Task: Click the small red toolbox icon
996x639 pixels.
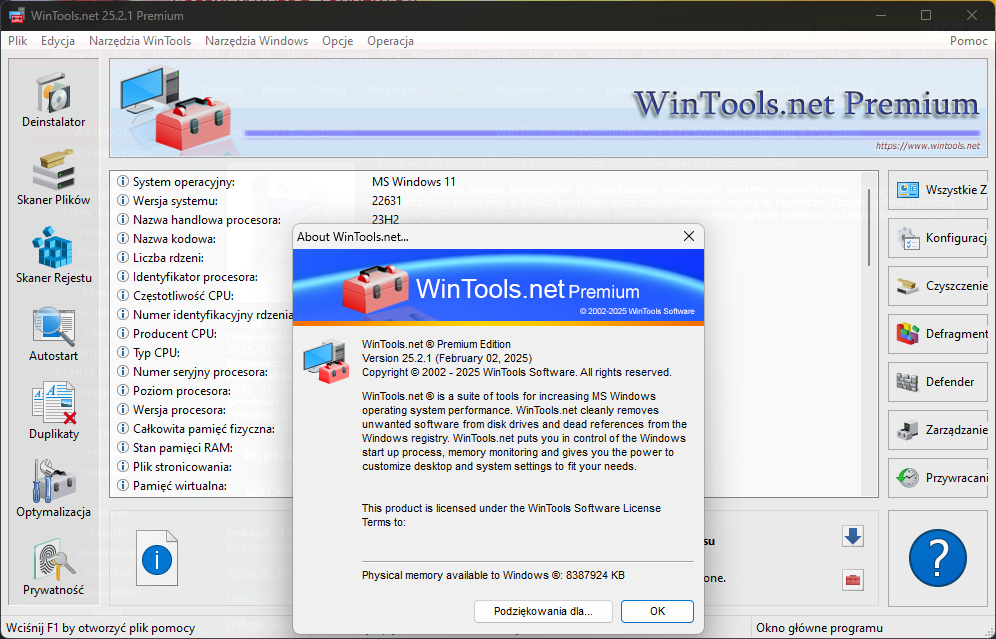Action: (852, 579)
